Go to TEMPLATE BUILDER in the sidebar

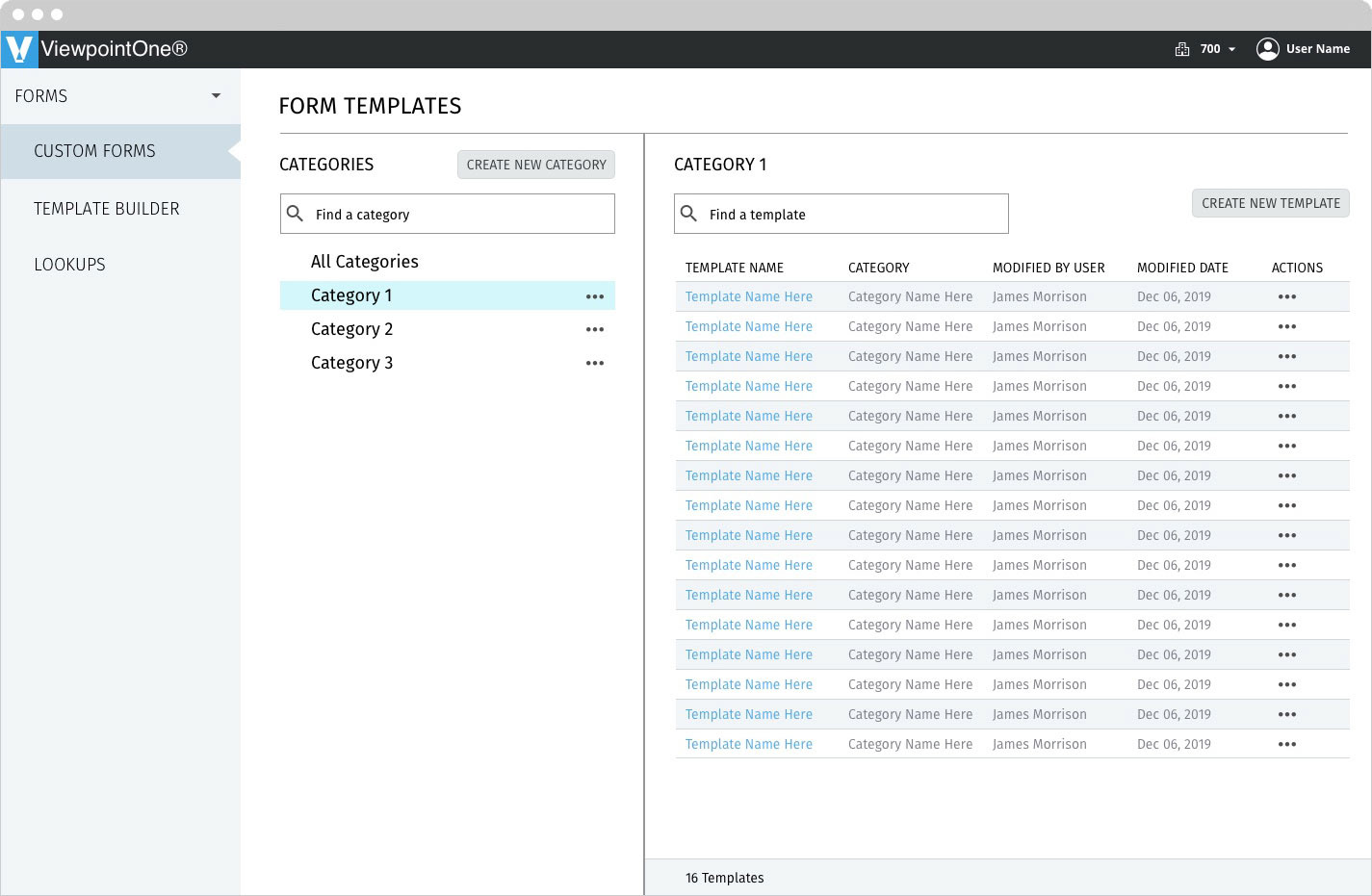(107, 209)
